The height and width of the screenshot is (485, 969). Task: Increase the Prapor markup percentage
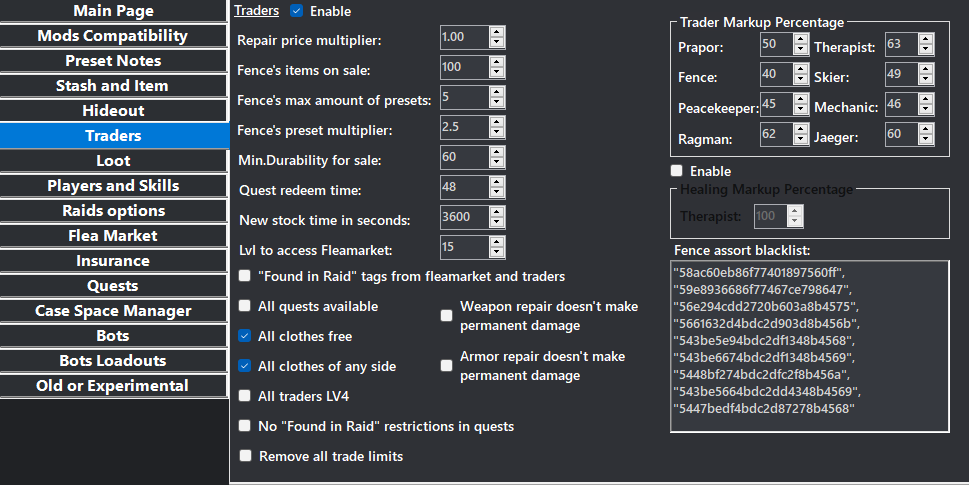[799, 40]
